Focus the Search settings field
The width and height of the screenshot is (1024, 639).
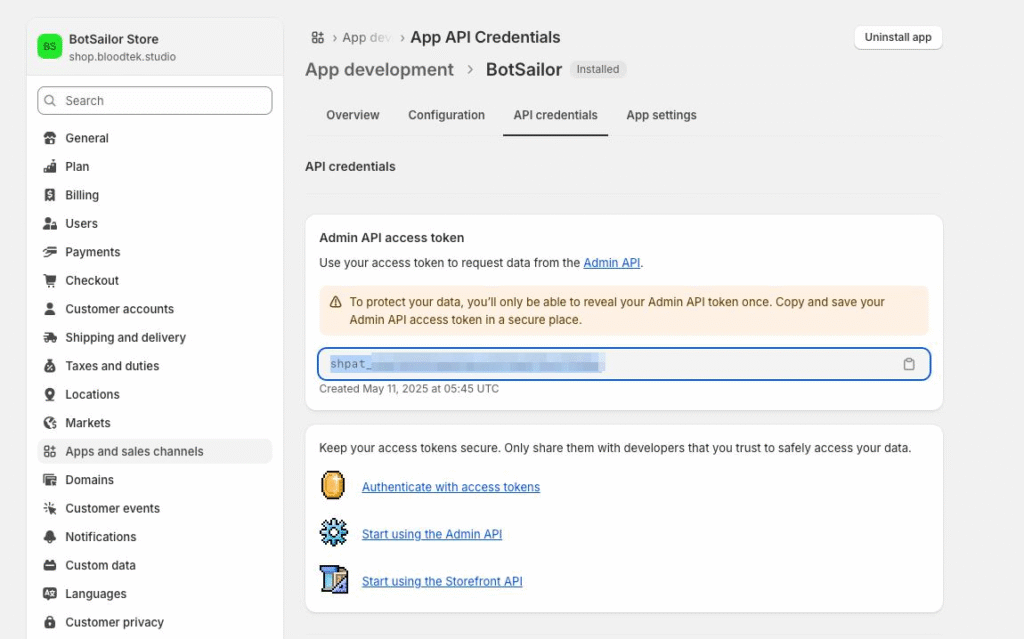[155, 101]
